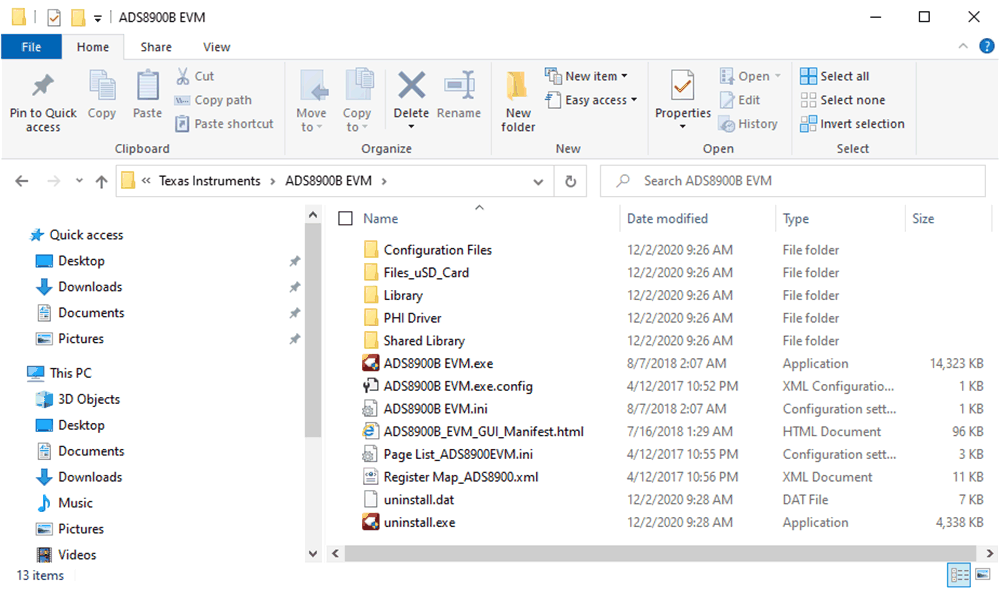Image resolution: width=1000 pixels, height=589 pixels.
Task: Click the Copy icon in the Clipboard group
Action: (x=101, y=95)
